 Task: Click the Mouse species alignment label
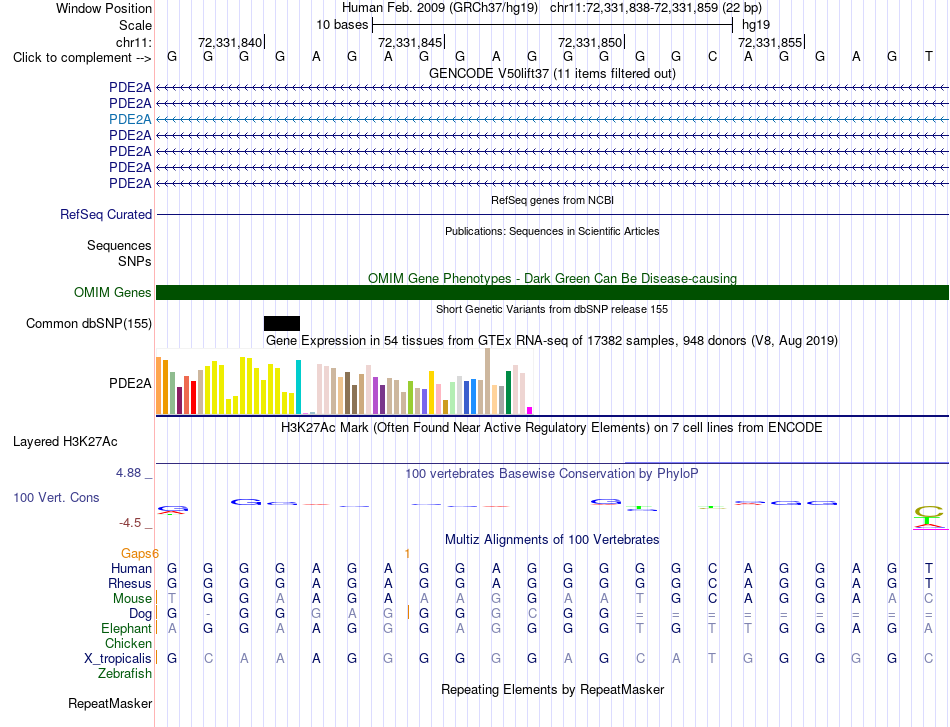(132, 599)
